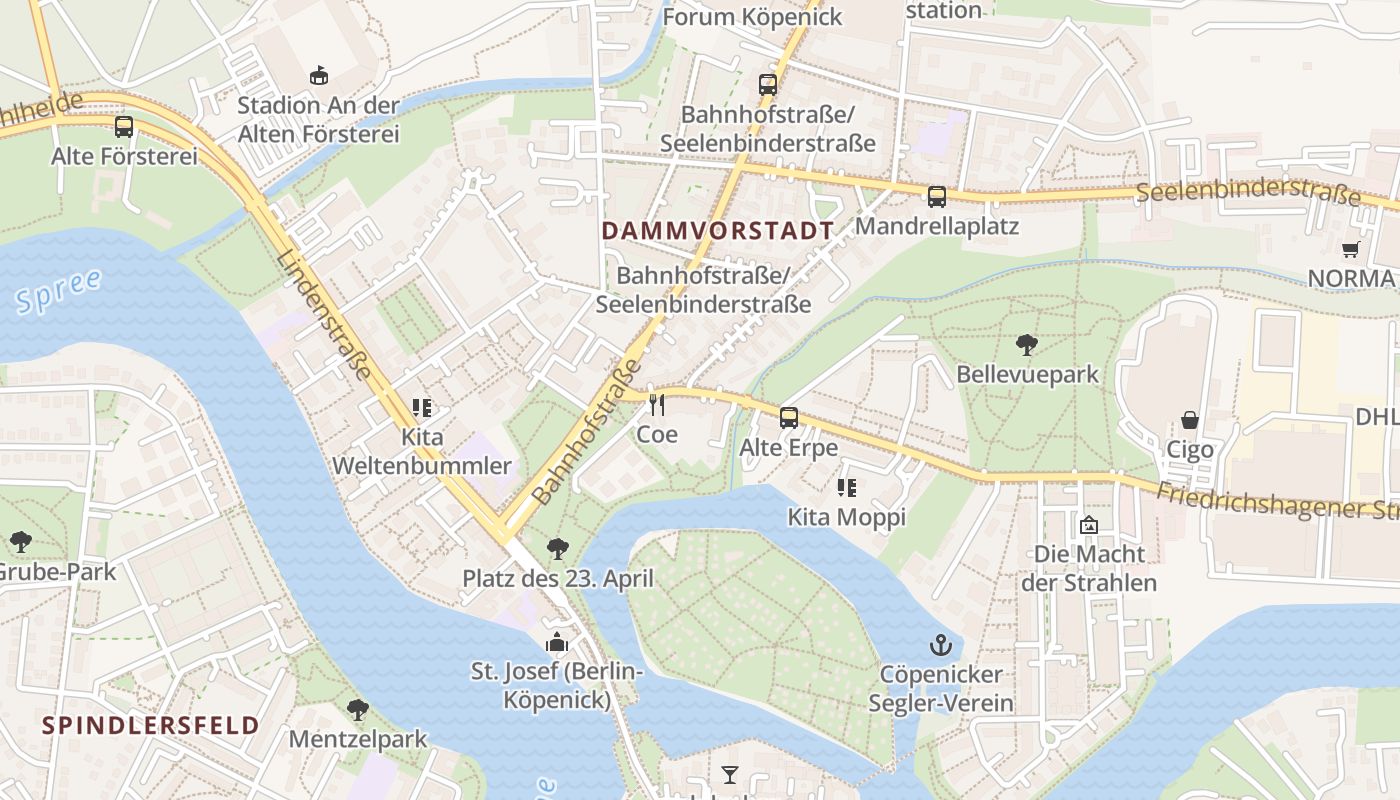1400x800 pixels.
Task: Select the Forum Köpenick label
Action: [x=753, y=17]
